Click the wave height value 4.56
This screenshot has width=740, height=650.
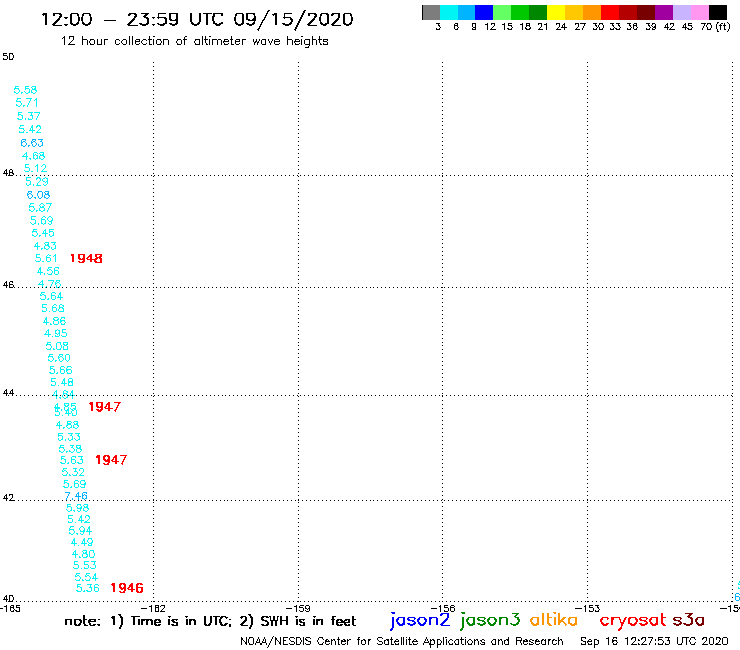[x=48, y=271]
